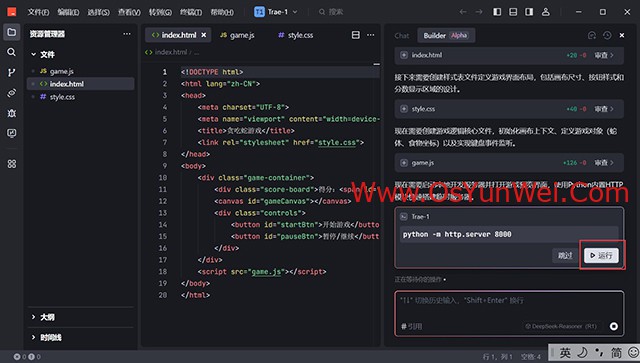Open 审查 review for index.html changes

coord(604,55)
